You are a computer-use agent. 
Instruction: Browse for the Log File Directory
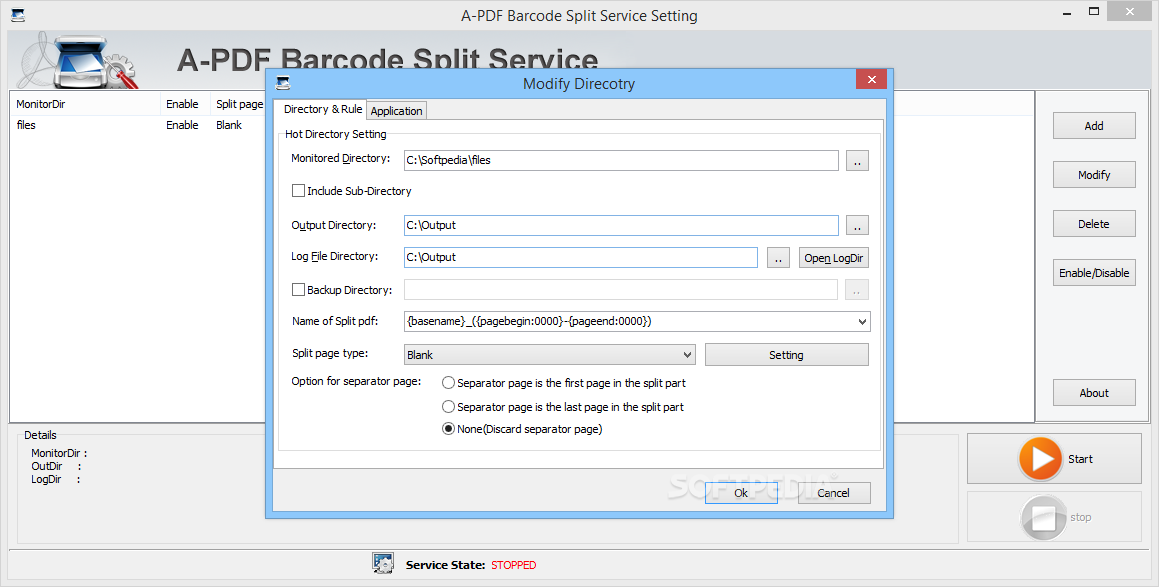pyautogui.click(x=778, y=258)
